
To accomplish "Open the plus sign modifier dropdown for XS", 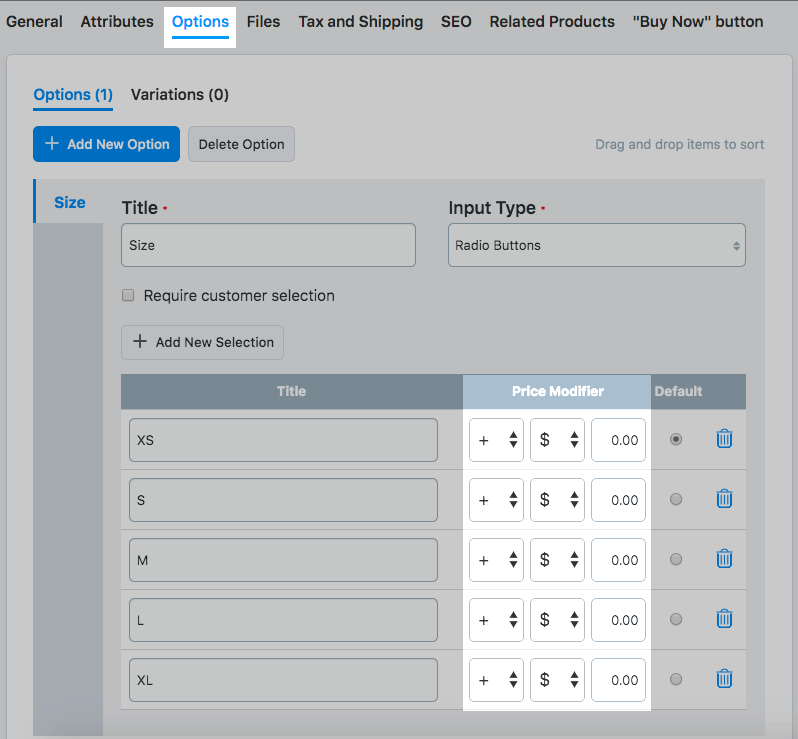I will click(x=496, y=440).
